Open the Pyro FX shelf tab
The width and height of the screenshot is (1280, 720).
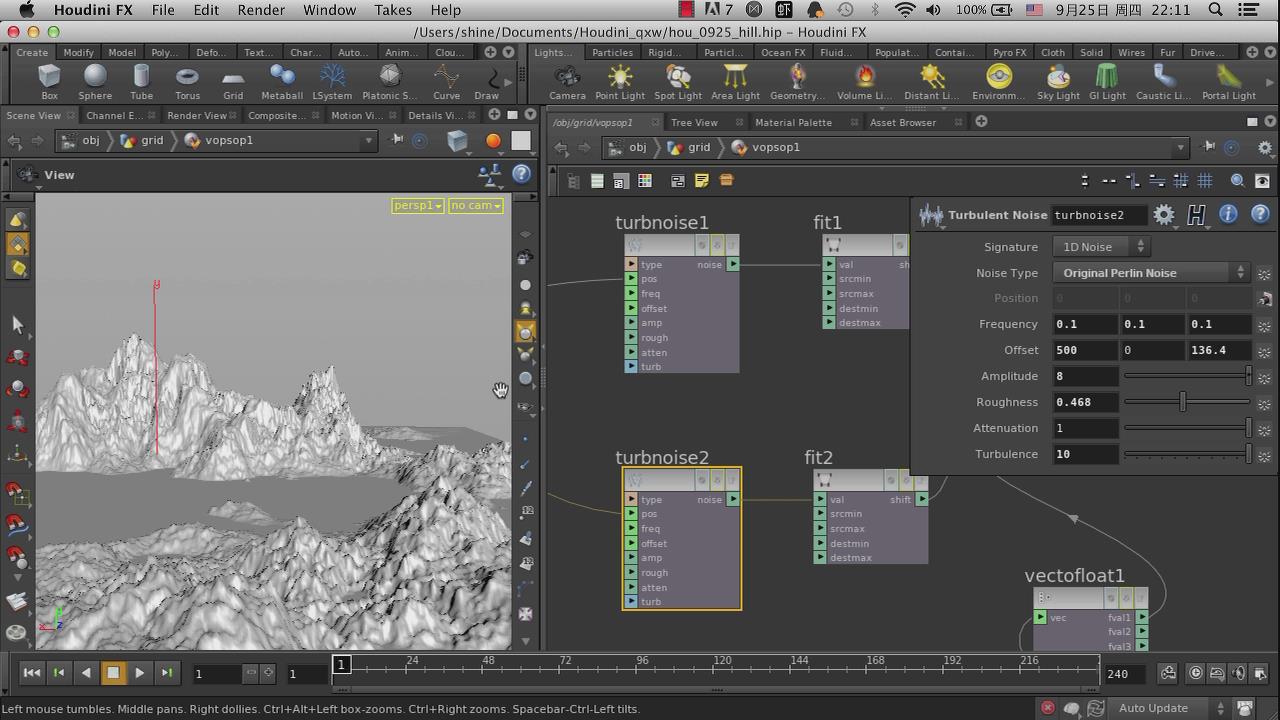click(1010, 52)
